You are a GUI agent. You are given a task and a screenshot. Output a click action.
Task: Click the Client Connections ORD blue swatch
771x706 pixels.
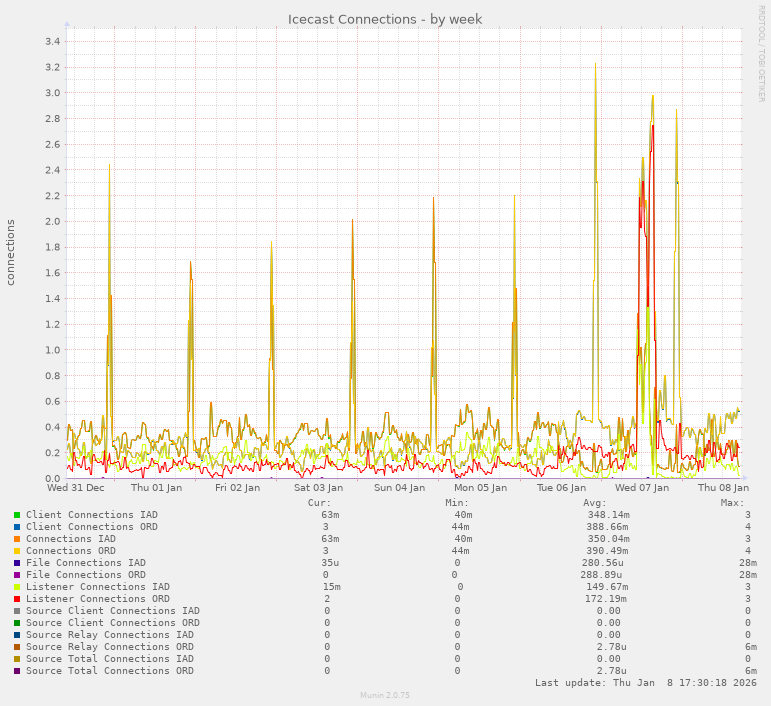tap(17, 527)
